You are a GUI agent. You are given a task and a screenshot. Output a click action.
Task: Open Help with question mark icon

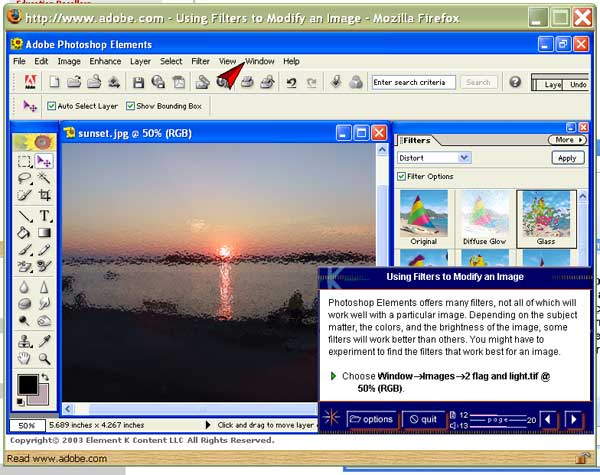515,82
